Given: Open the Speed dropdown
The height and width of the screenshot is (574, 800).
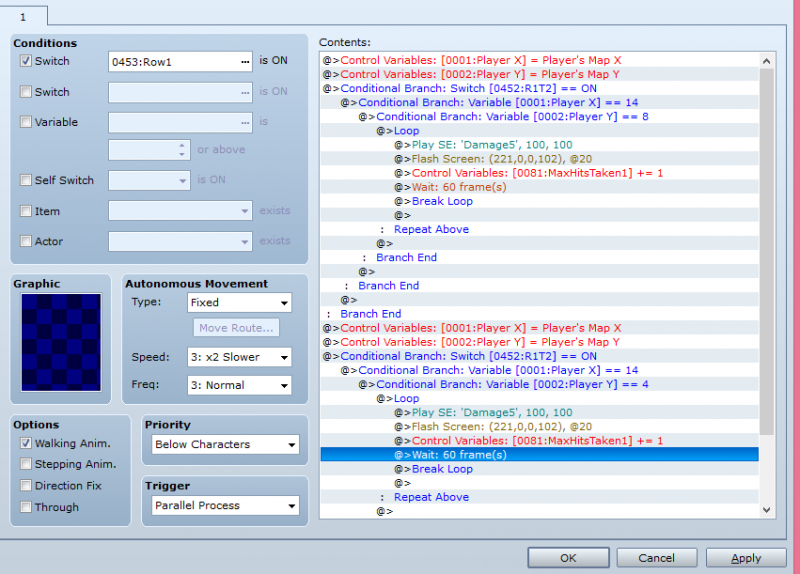Looking at the screenshot, I should (239, 357).
